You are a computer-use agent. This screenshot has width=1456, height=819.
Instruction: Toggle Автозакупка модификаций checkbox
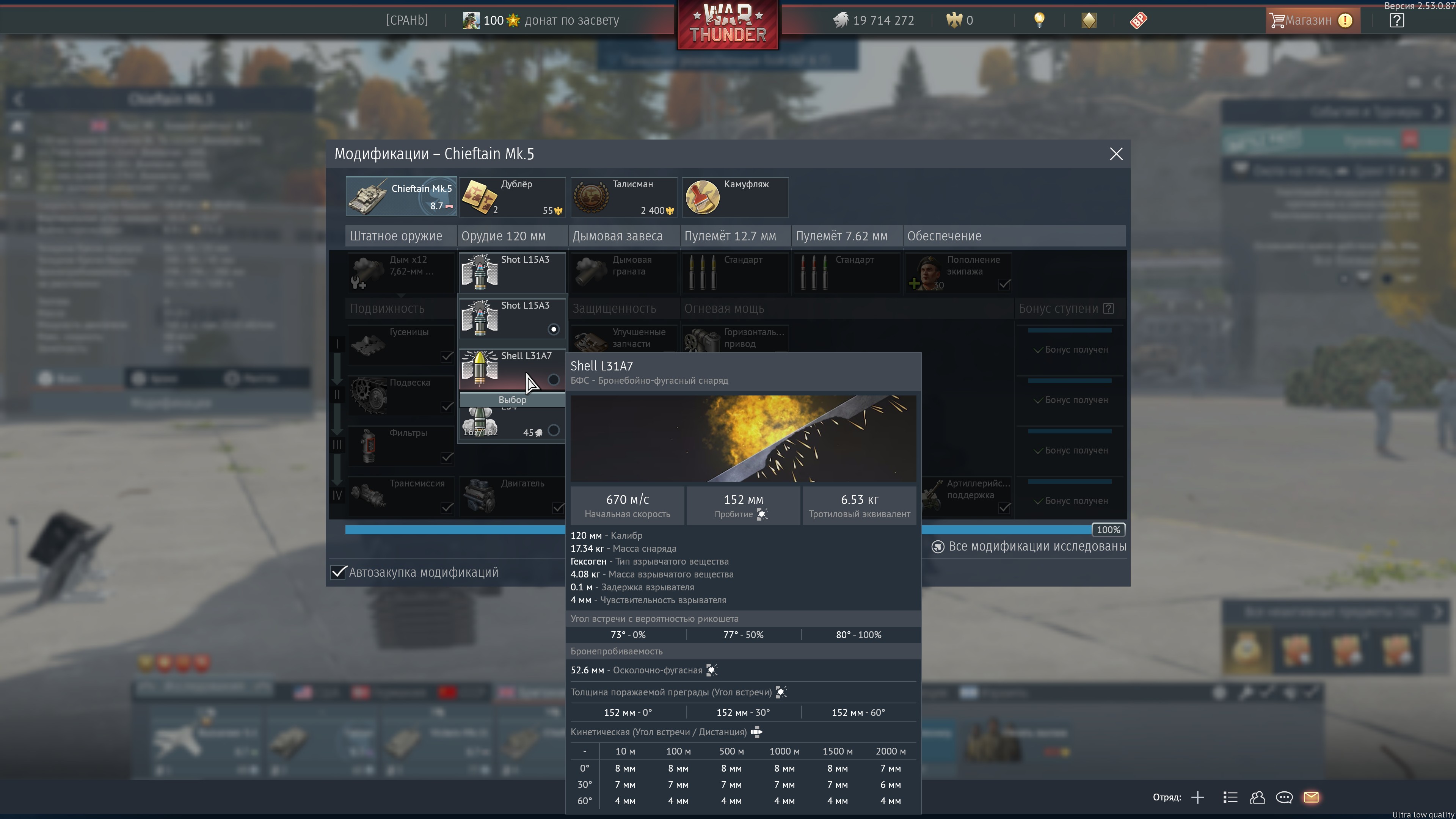pos(338,572)
